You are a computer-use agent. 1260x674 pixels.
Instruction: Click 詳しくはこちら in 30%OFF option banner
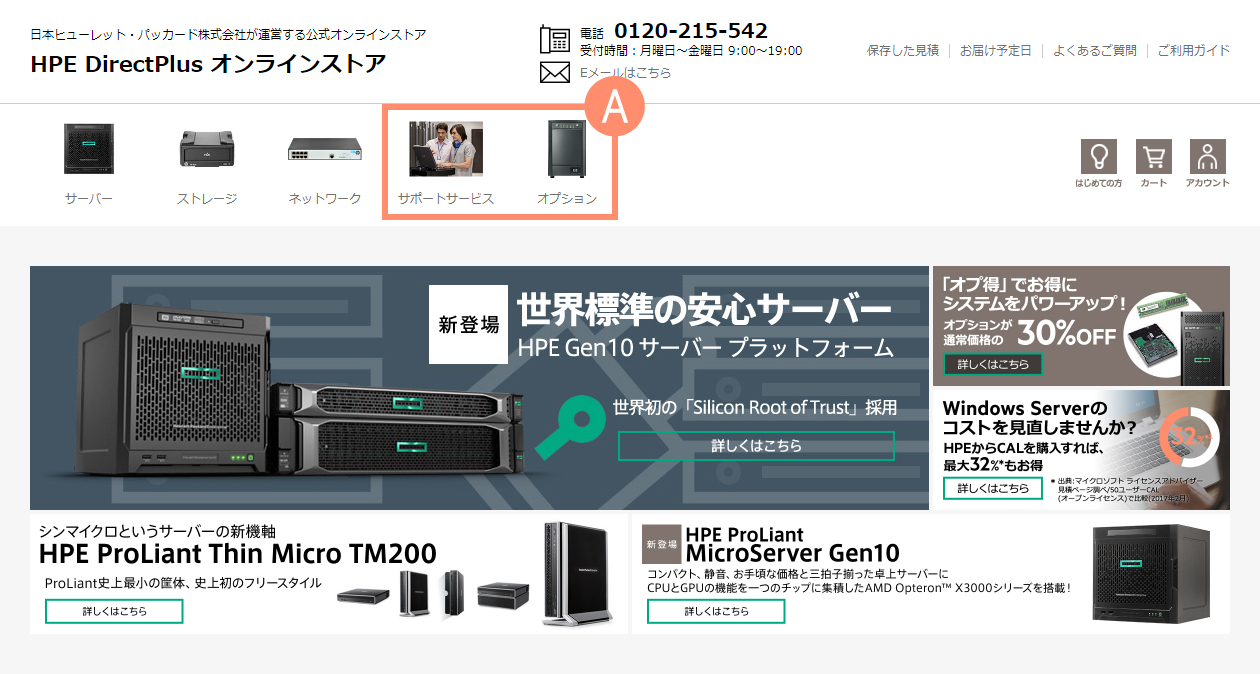point(993,364)
